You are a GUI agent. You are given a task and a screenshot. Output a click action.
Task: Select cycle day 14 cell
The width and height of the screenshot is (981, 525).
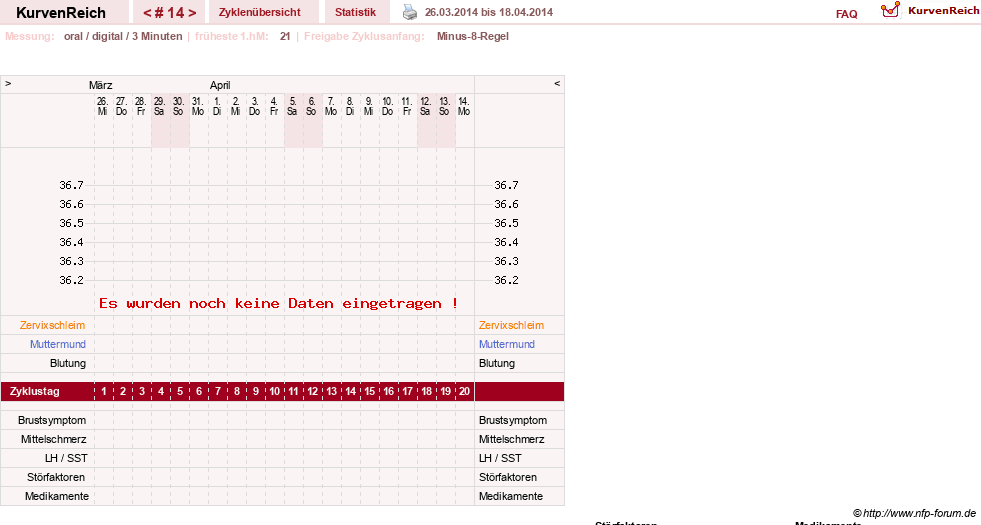tap(350, 391)
